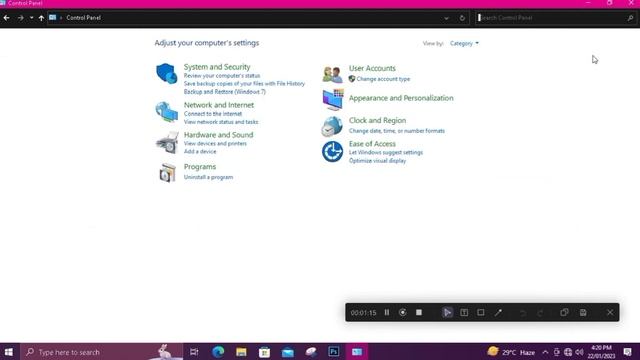Viewport: 640px width, 360px height.
Task: Open Change account type link
Action: (x=383, y=79)
